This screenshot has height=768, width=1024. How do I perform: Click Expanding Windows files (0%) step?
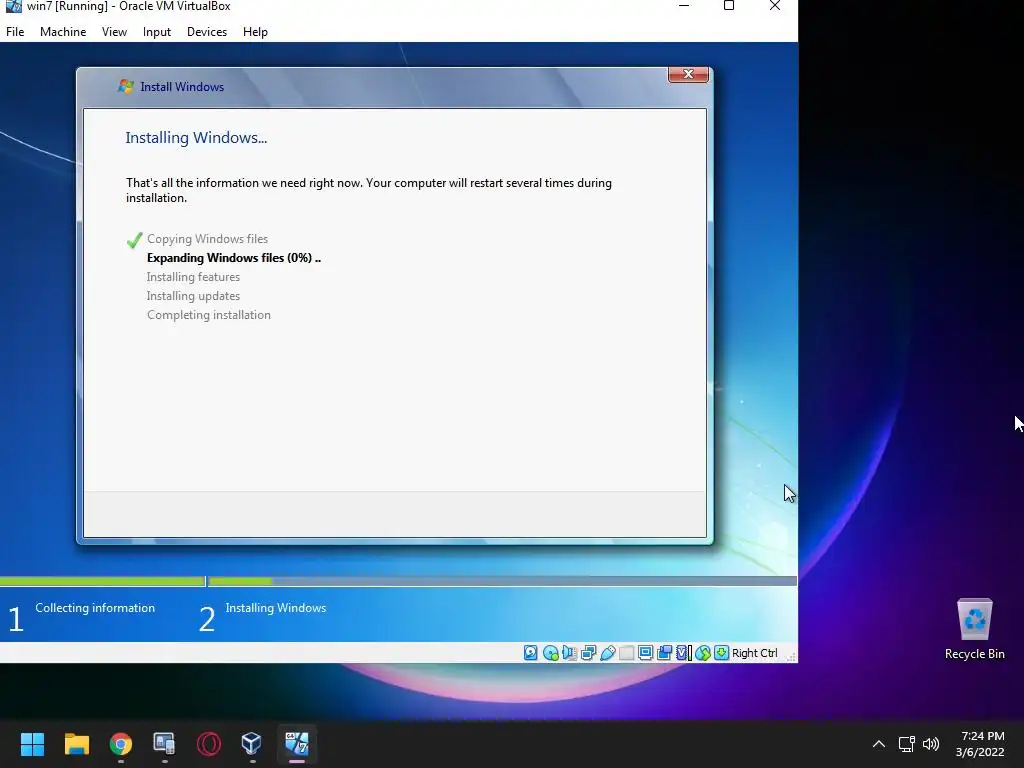(x=234, y=258)
